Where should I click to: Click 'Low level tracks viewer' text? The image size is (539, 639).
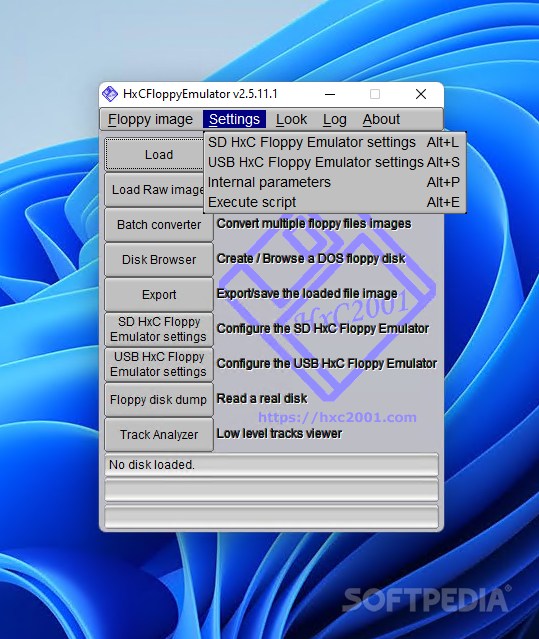point(279,434)
